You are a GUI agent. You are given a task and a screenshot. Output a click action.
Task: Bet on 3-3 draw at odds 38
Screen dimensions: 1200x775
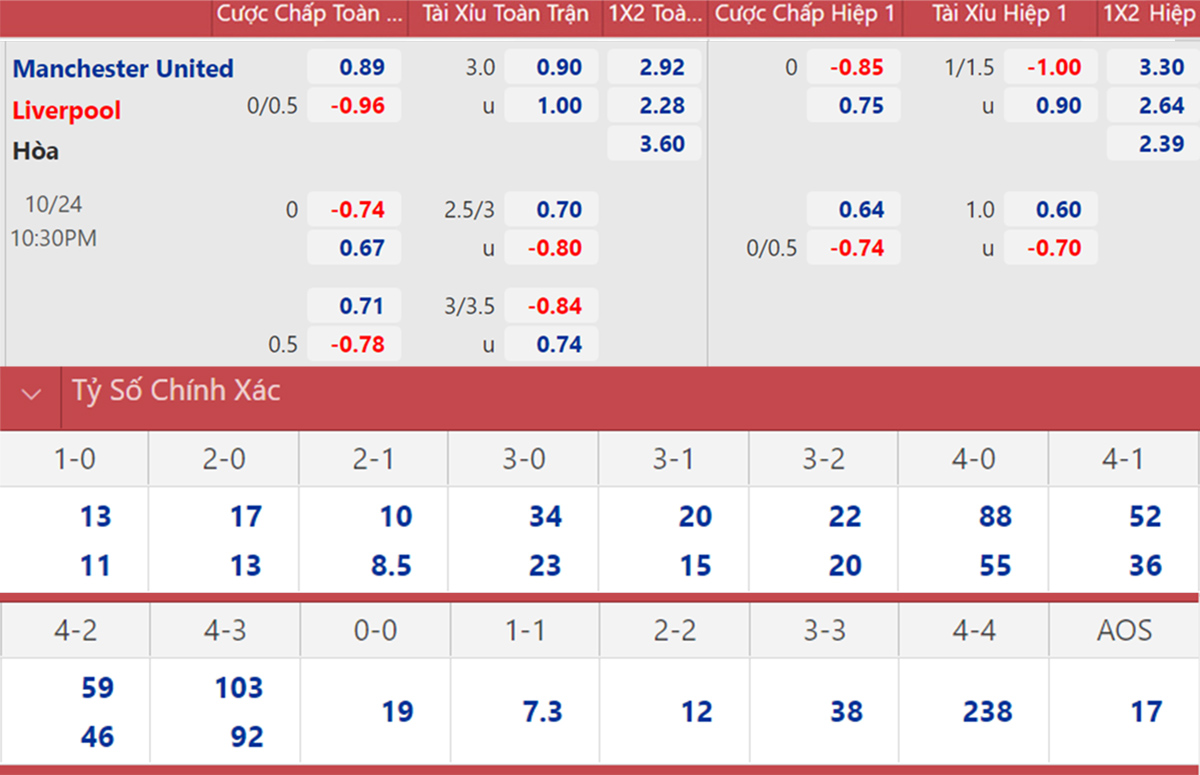845,712
